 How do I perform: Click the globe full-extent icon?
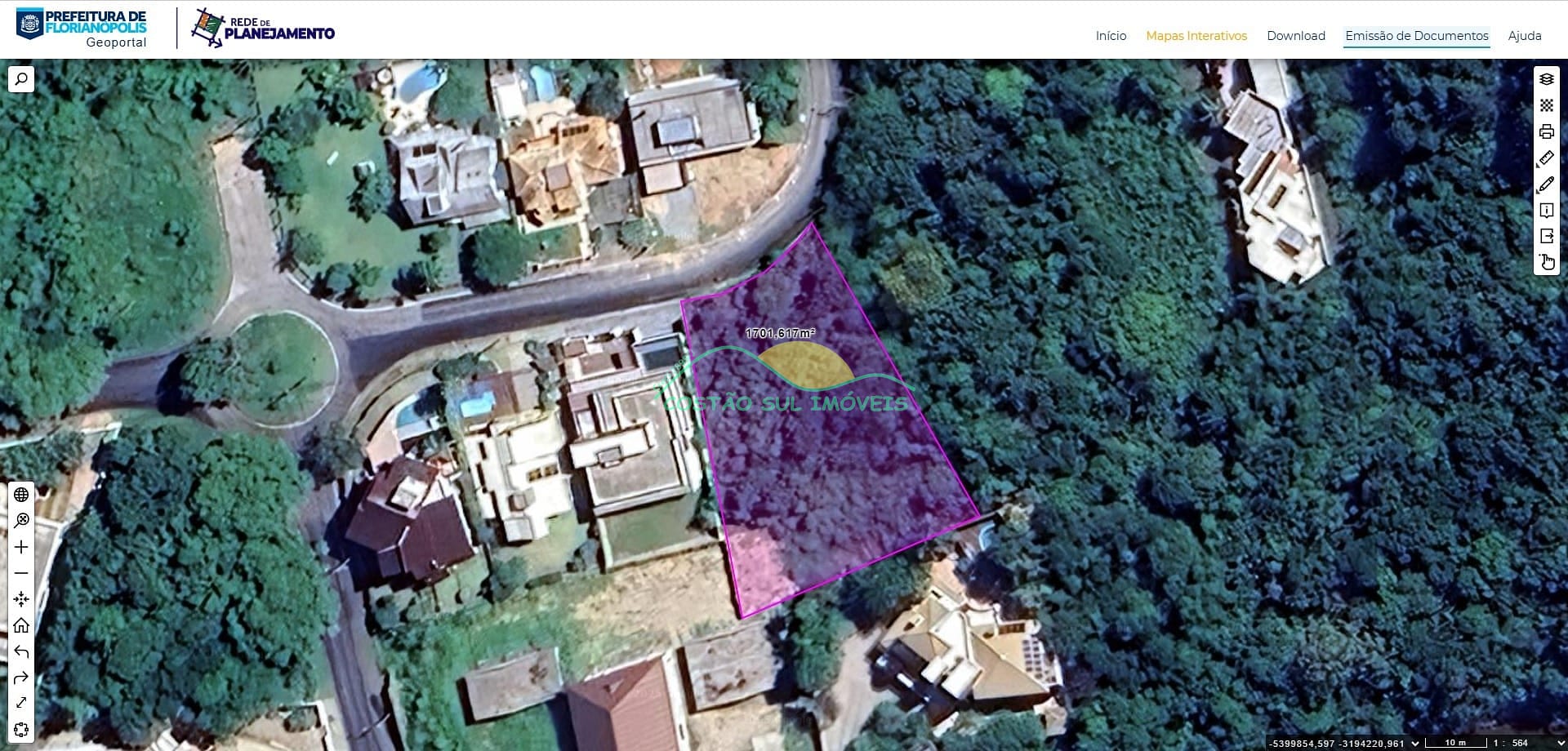click(21, 495)
